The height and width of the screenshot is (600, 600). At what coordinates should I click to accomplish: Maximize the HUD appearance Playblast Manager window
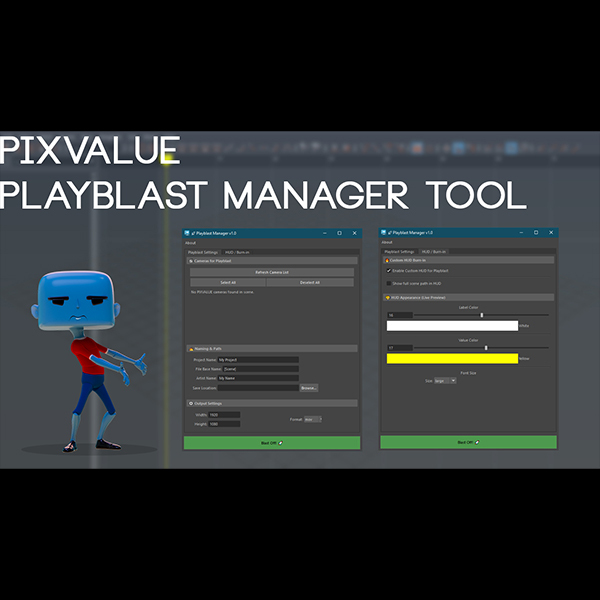[536, 232]
